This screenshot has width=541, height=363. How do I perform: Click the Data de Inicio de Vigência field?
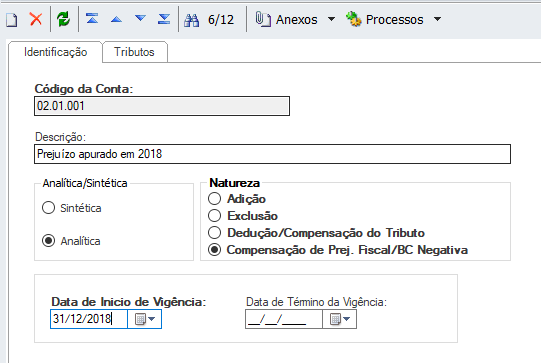point(89,319)
